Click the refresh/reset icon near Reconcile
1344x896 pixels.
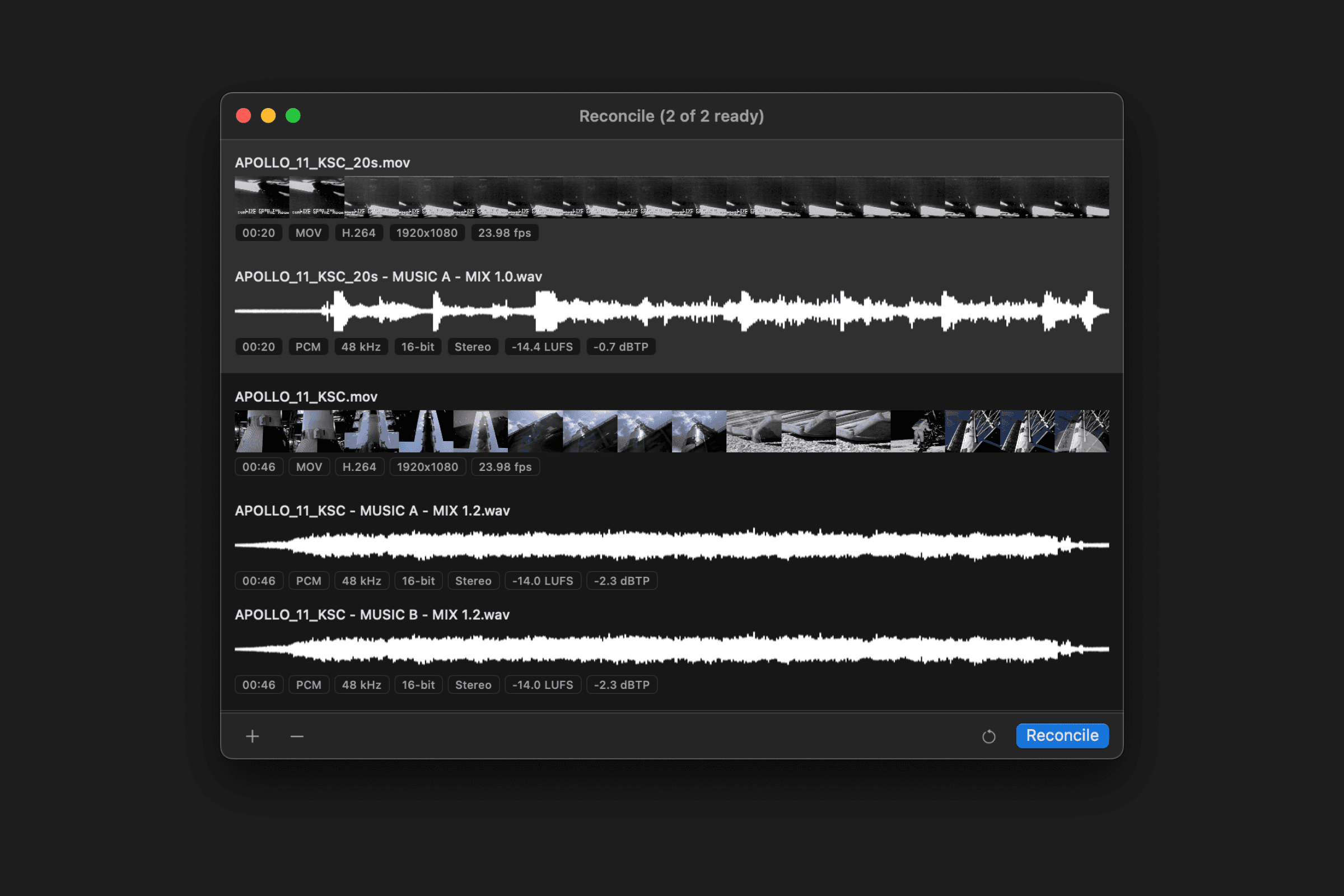pos(988,736)
